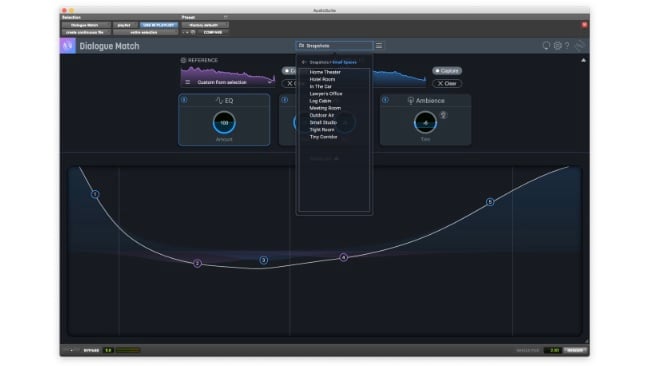Click the partly hidden left Clear button
This screenshot has width=650, height=366.
pyautogui.click(x=290, y=84)
